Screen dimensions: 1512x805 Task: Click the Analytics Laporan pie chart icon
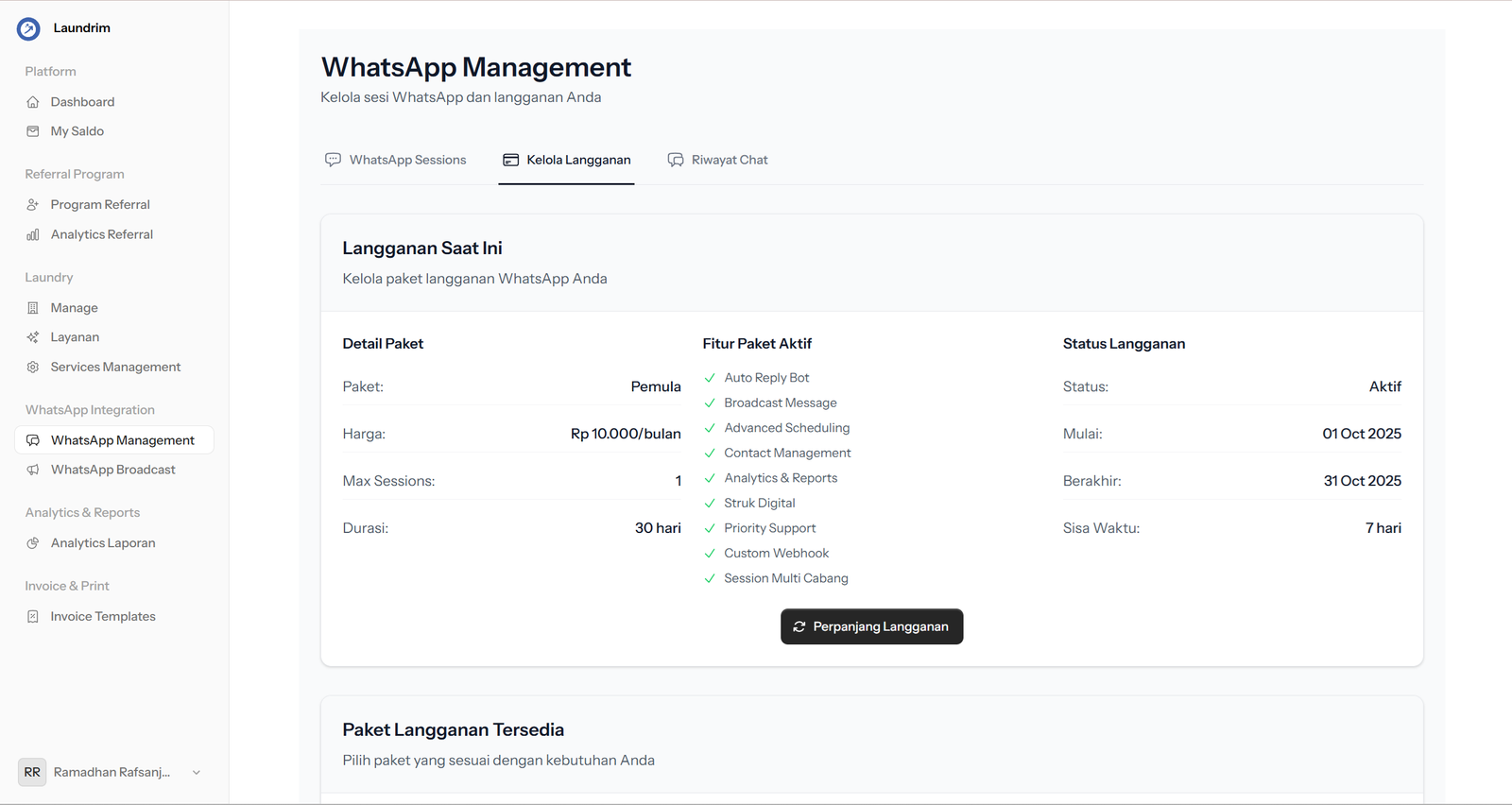(x=33, y=543)
